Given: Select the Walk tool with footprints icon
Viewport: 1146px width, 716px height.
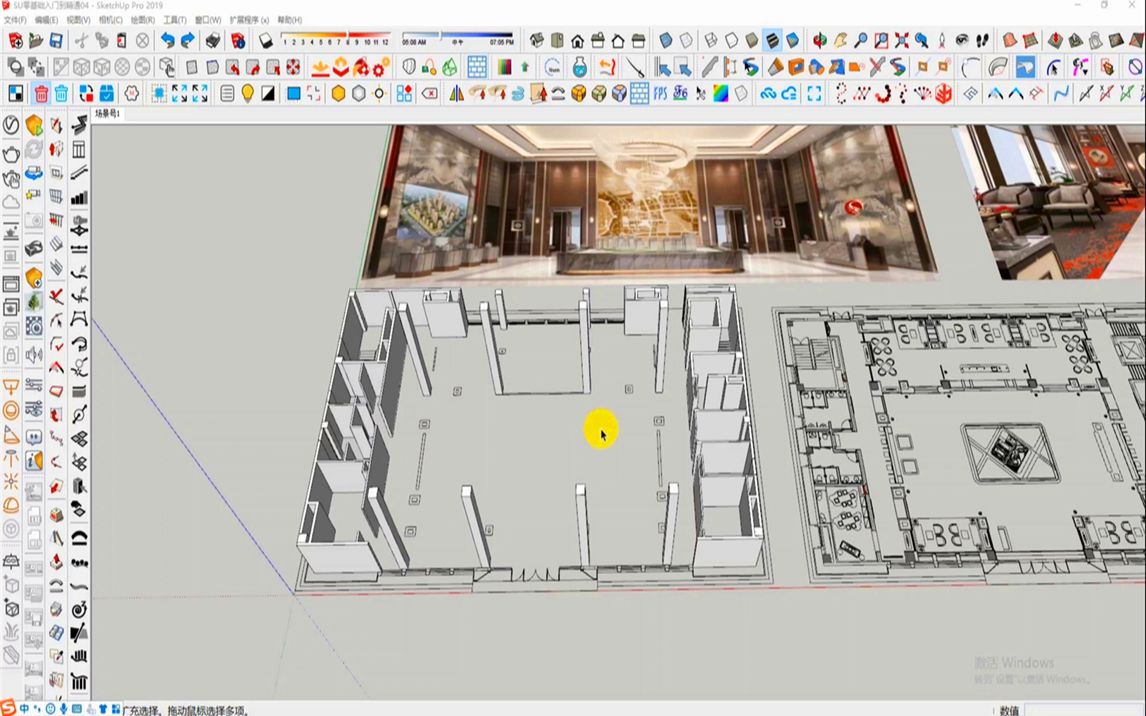Looking at the screenshot, I should [x=981, y=41].
